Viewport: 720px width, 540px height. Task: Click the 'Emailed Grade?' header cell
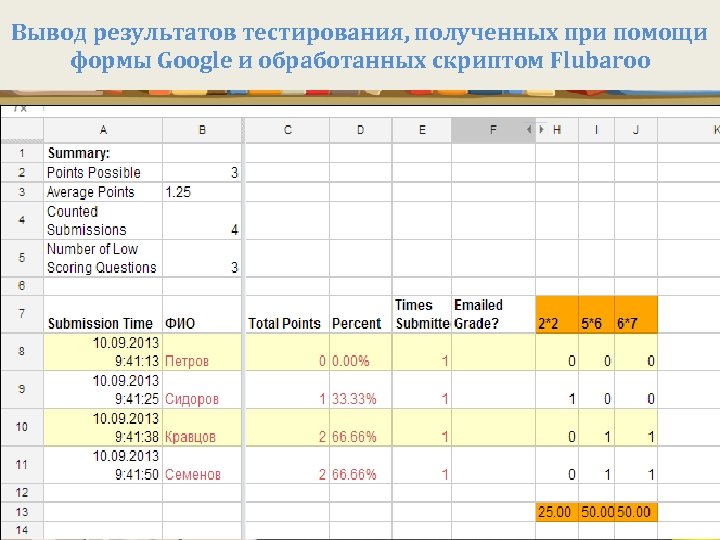[493, 315]
